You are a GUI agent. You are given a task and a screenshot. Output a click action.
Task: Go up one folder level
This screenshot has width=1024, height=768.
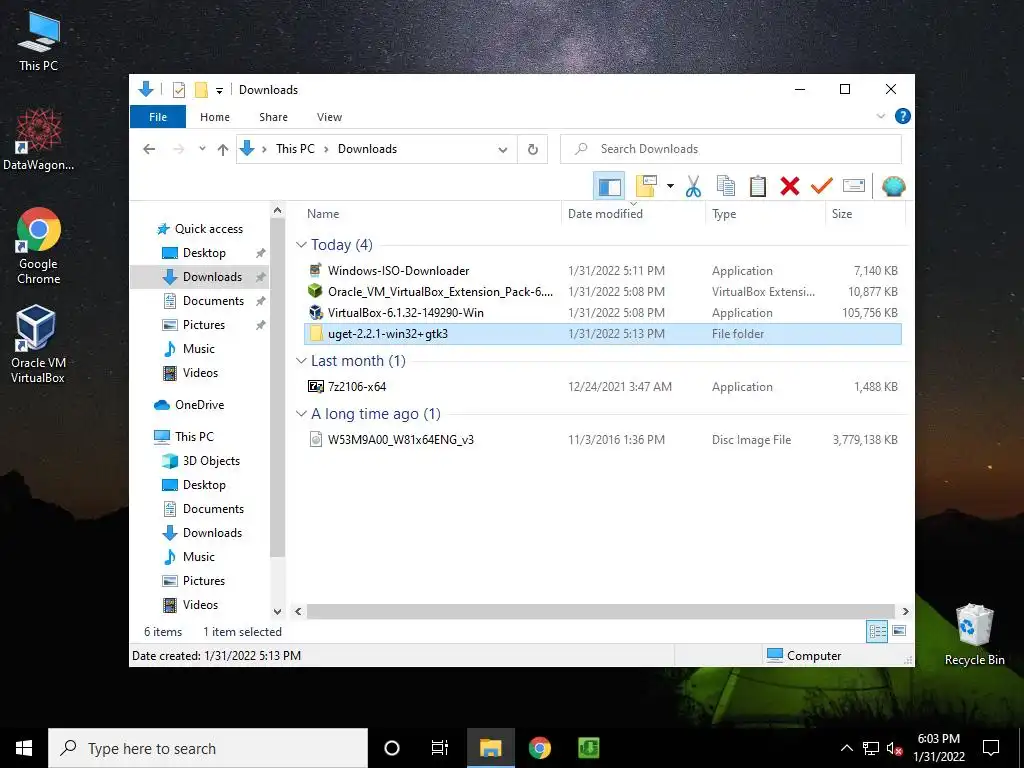(x=223, y=150)
